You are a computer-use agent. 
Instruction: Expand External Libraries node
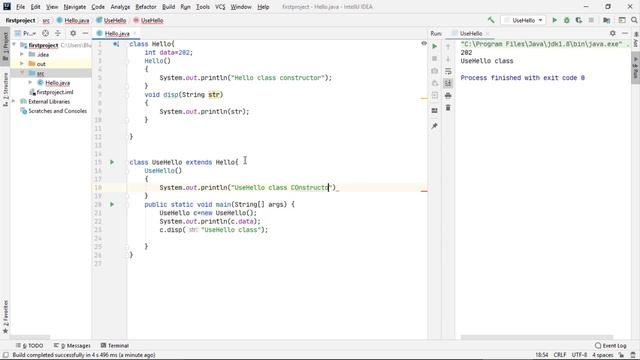point(14,101)
